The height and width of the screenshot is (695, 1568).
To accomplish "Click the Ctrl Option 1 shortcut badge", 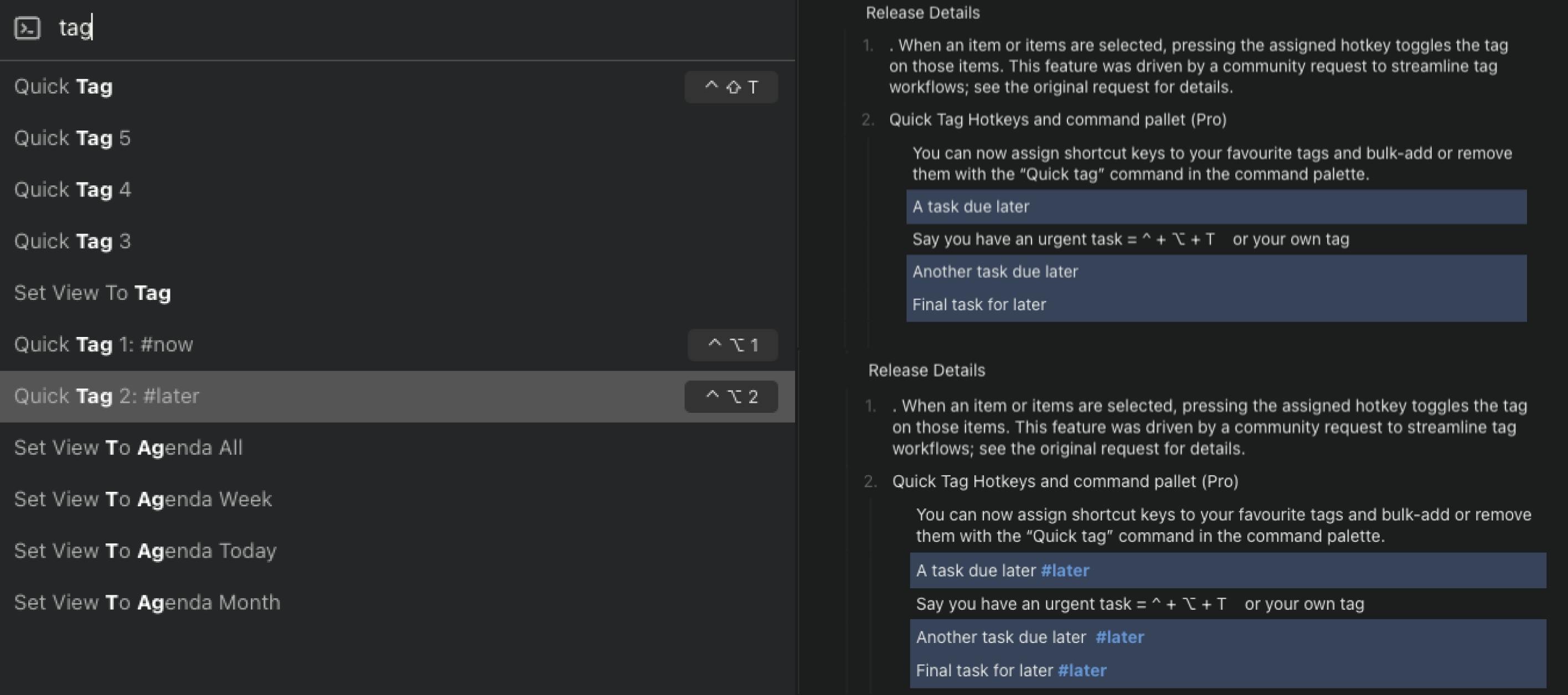I will (x=733, y=345).
